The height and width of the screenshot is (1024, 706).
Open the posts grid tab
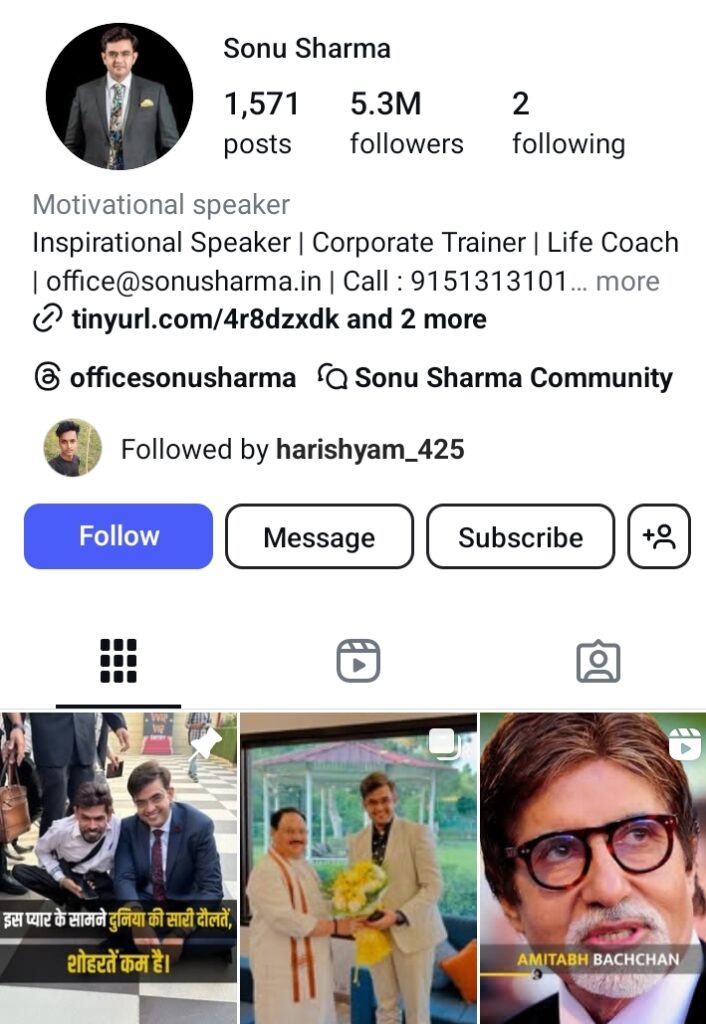click(118, 661)
